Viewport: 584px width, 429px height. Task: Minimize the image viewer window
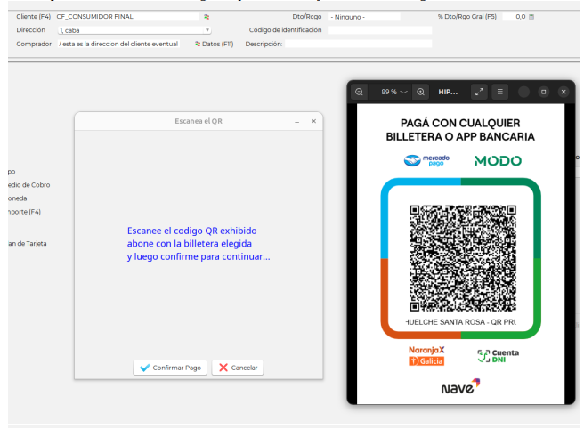click(x=524, y=92)
